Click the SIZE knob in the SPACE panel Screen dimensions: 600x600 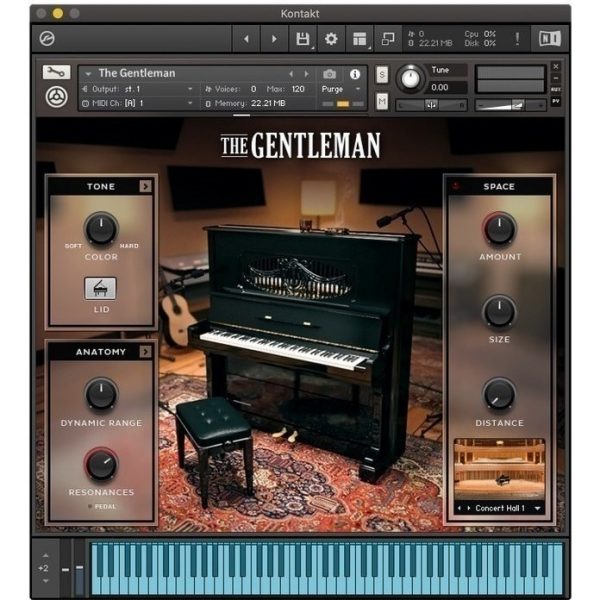tap(499, 311)
